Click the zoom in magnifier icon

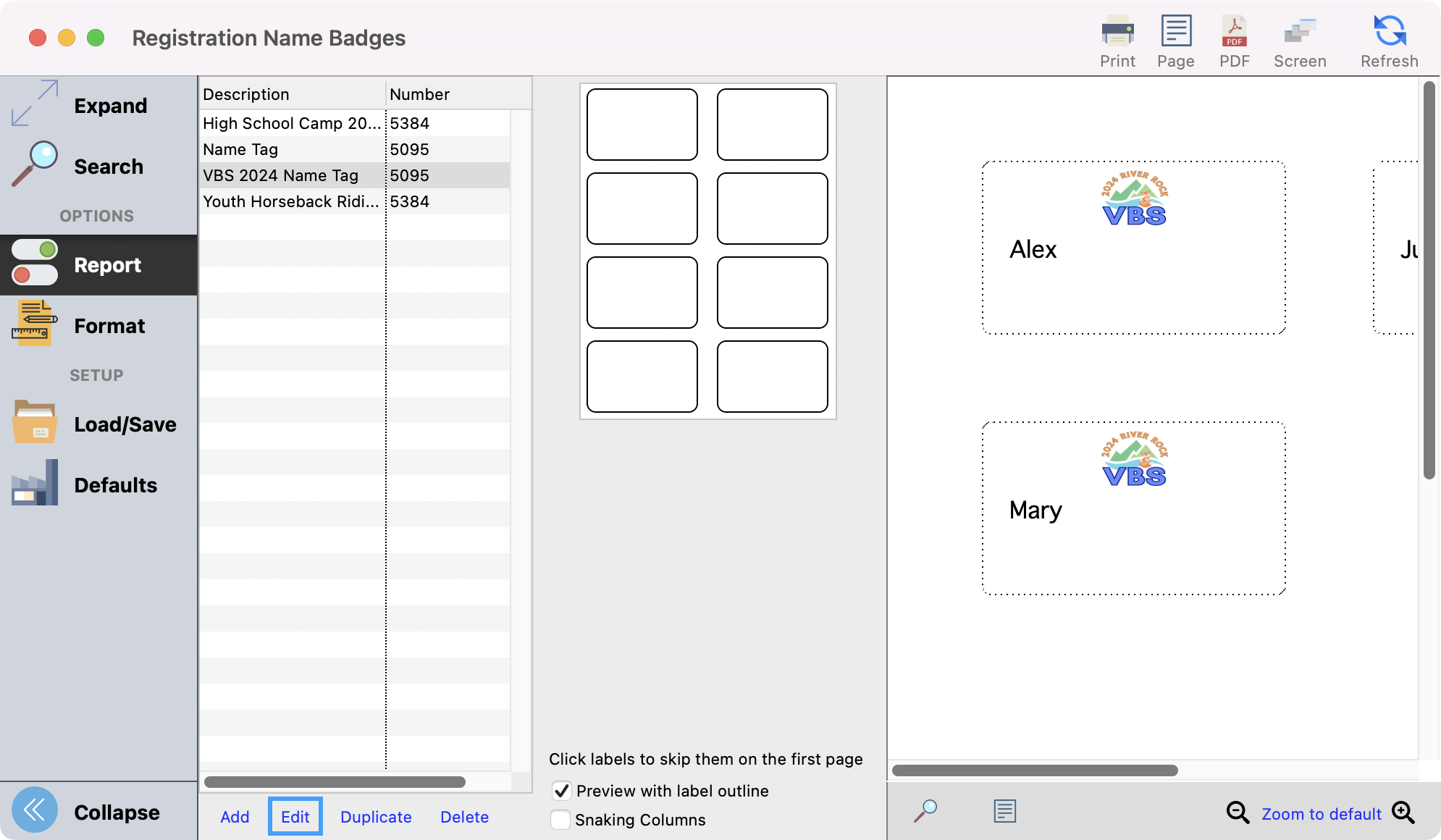1403,812
